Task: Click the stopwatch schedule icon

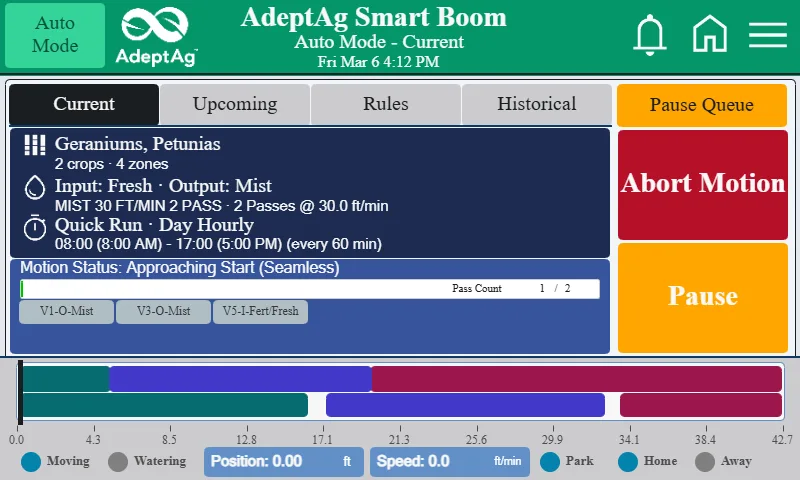Action: coord(35,228)
